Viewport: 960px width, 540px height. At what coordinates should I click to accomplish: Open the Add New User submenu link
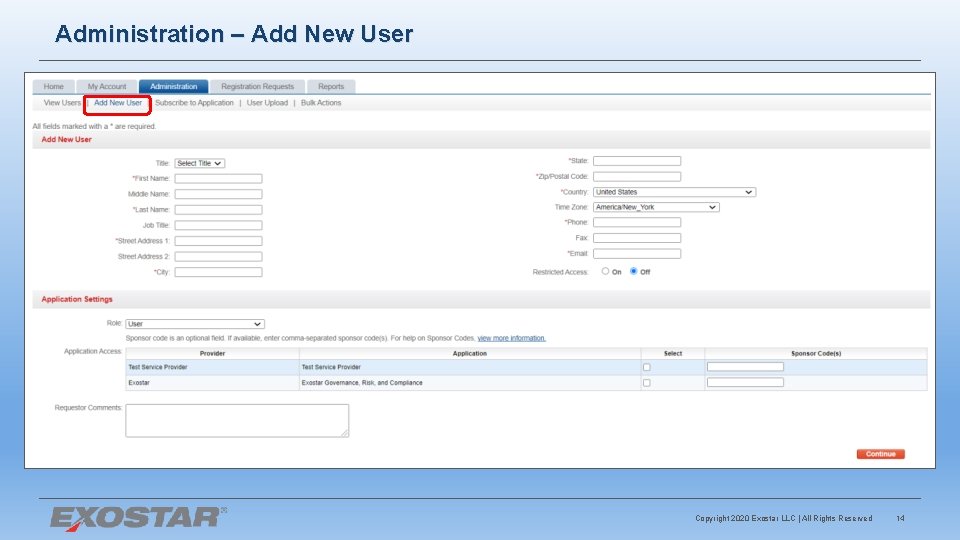pos(118,103)
